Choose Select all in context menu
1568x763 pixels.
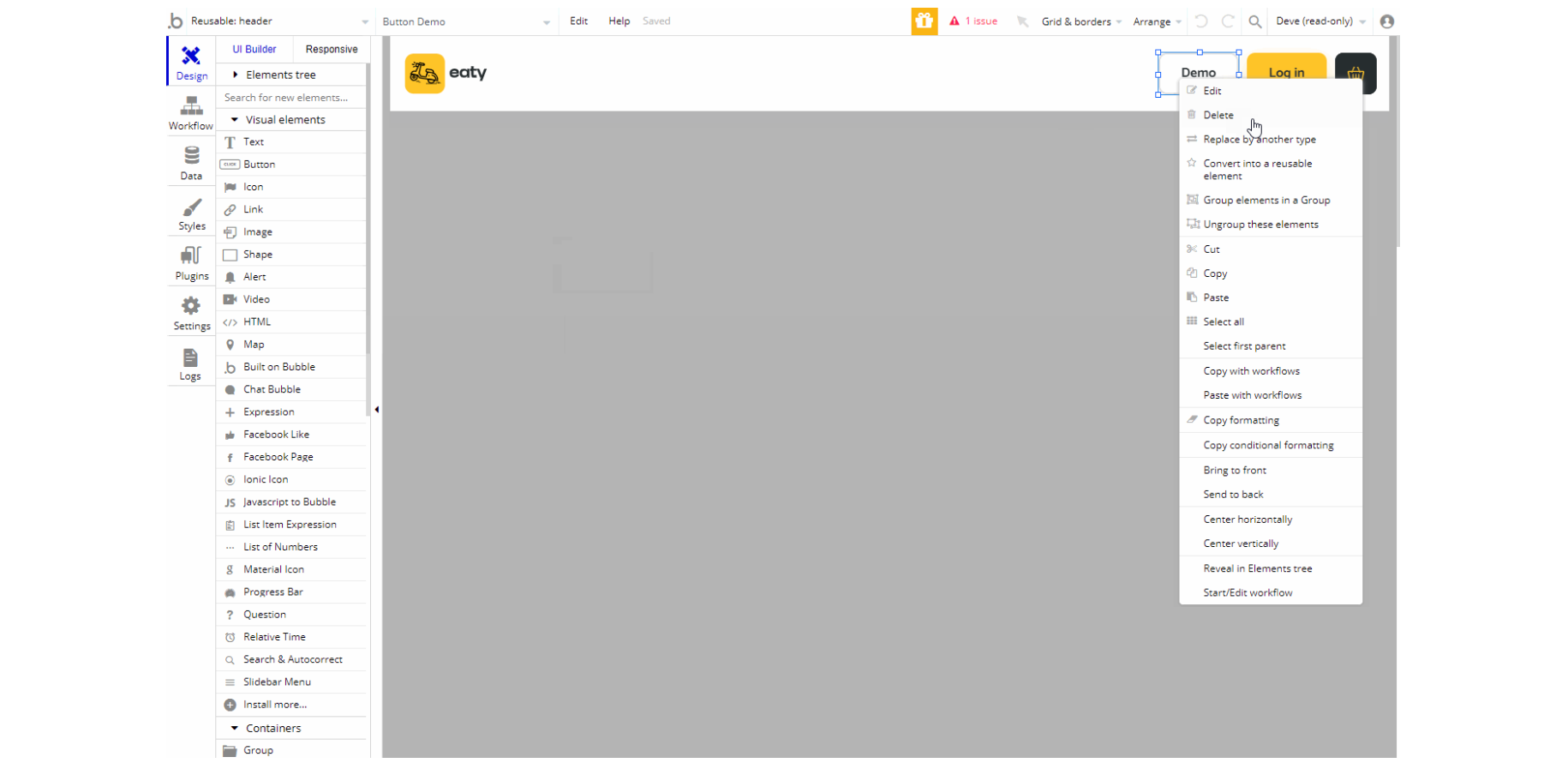1270,321
